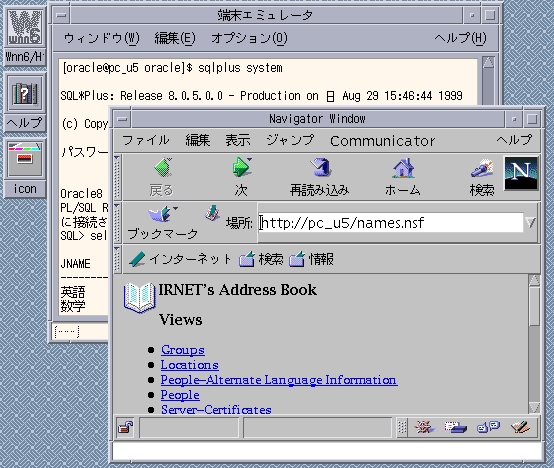The width and height of the screenshot is (554, 468).
Task: Open the ファイル menu in Navigator
Action: [146, 140]
